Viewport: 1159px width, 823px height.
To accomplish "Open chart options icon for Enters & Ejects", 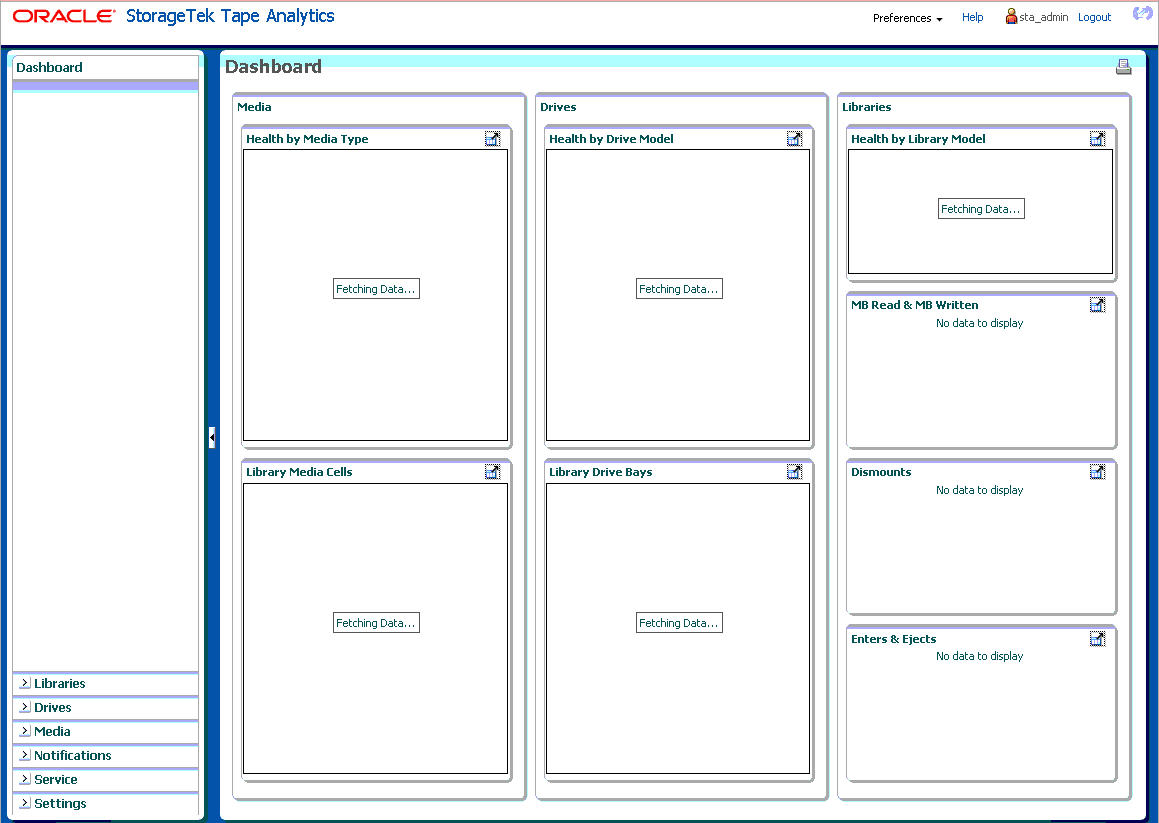I will coord(1098,639).
